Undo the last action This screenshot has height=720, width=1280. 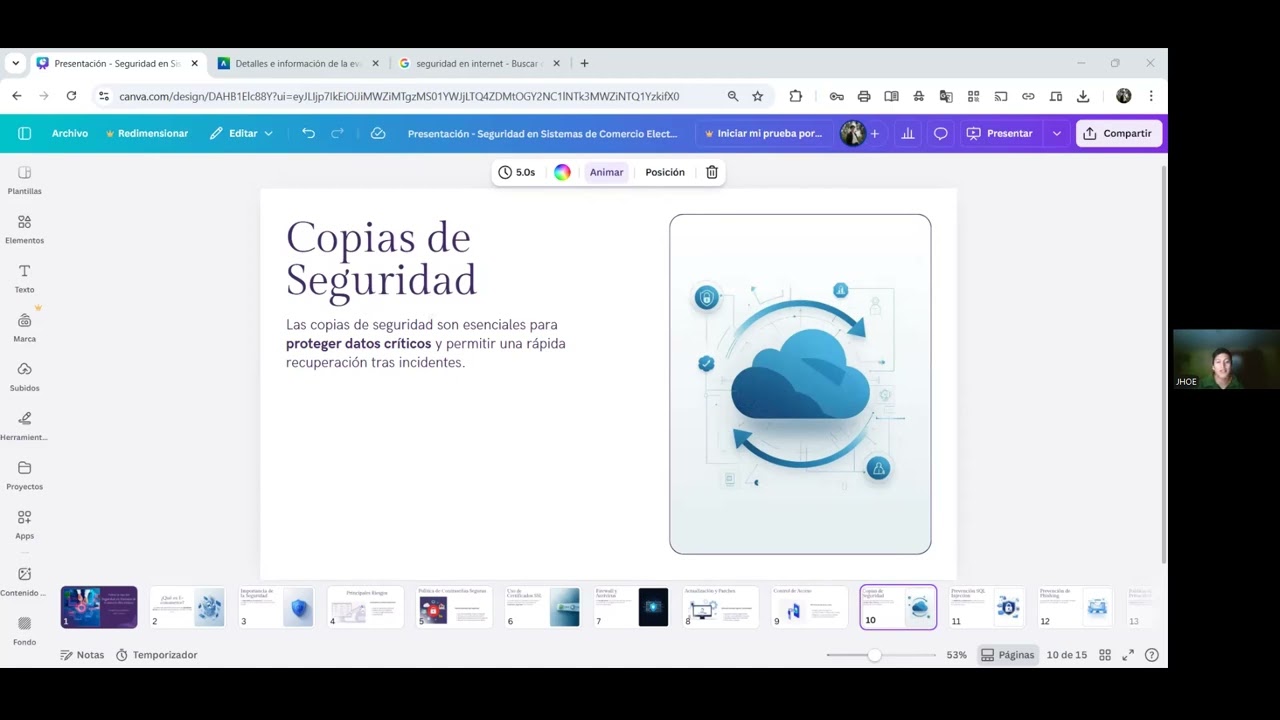[x=308, y=133]
